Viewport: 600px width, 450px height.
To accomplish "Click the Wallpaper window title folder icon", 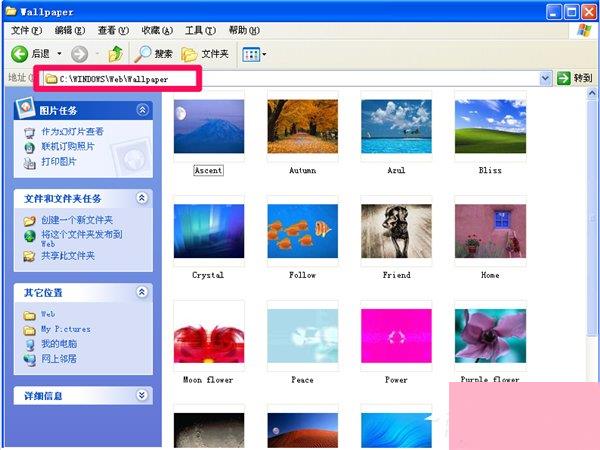I will click(x=11, y=11).
